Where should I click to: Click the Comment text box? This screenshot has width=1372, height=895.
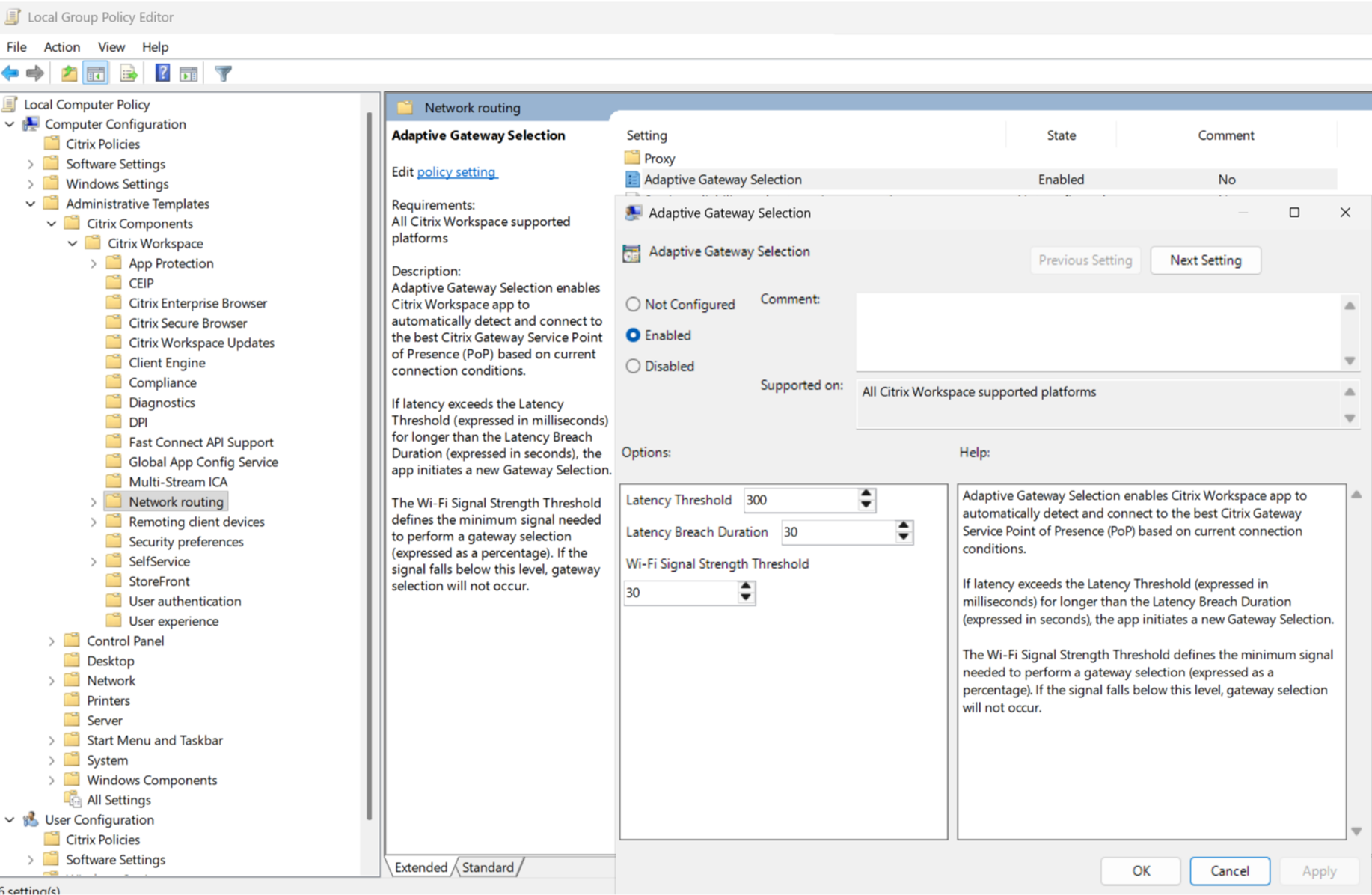pyautogui.click(x=1100, y=332)
